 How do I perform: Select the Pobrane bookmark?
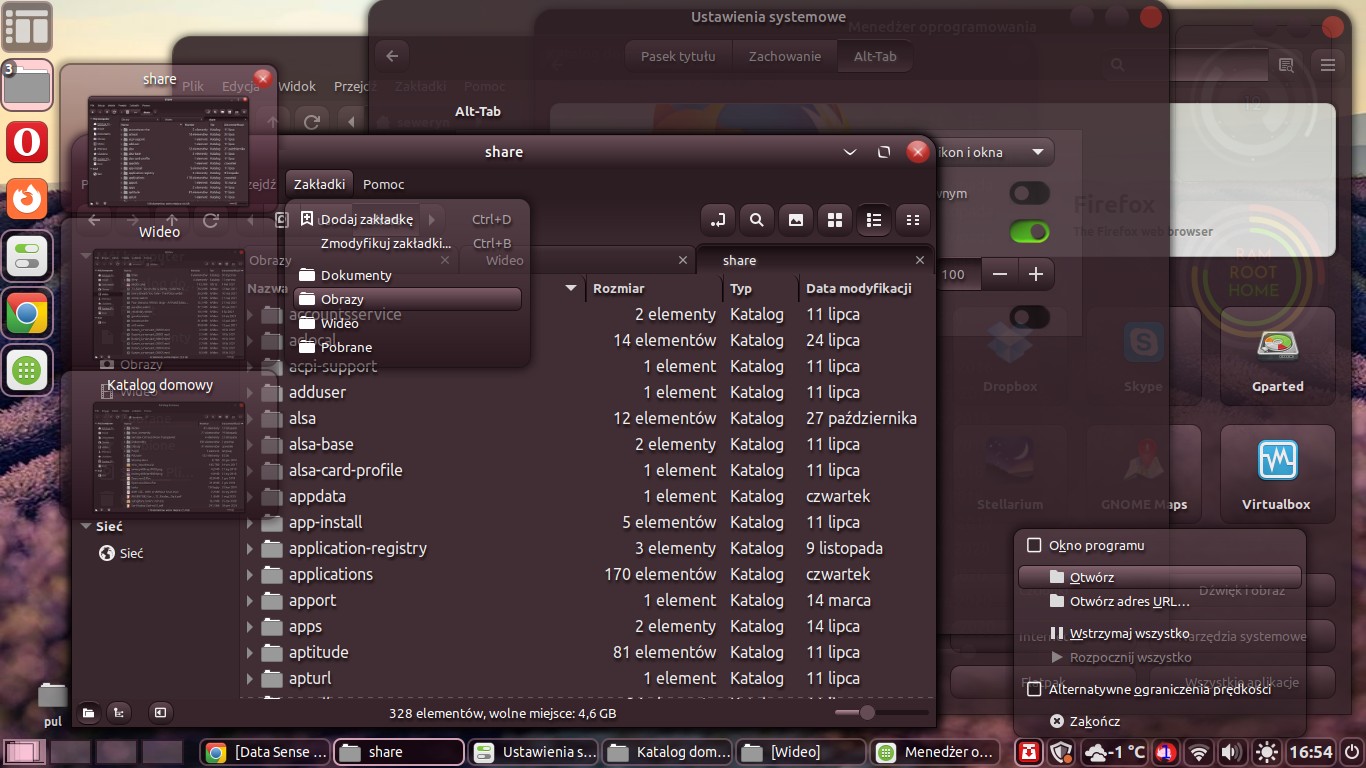pos(407,347)
